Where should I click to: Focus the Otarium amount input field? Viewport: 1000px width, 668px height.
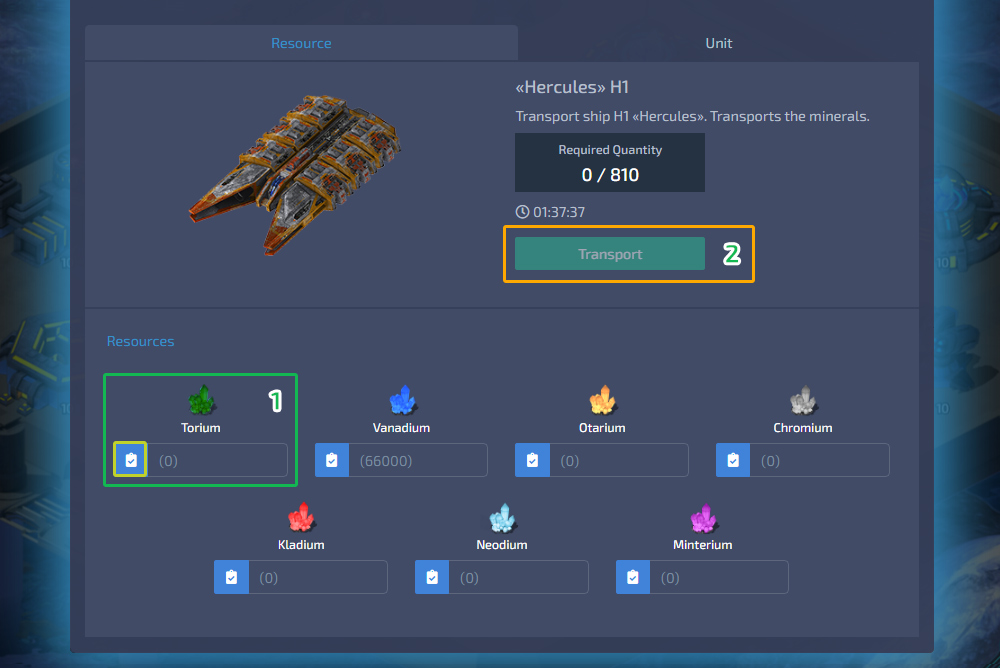coord(619,460)
